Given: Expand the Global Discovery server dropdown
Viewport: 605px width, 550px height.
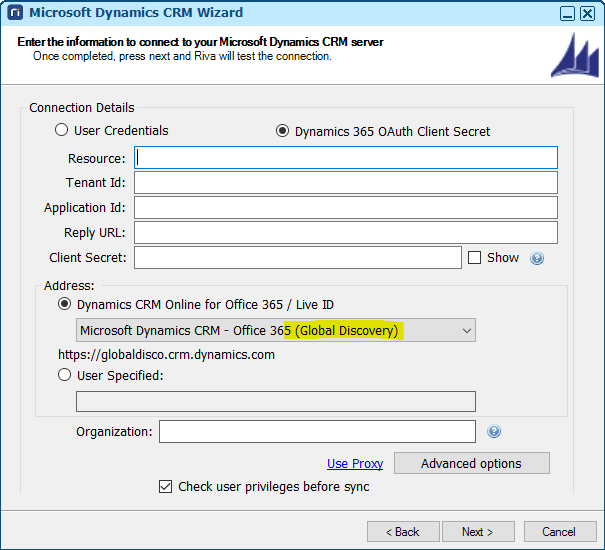Looking at the screenshot, I should tap(466, 330).
